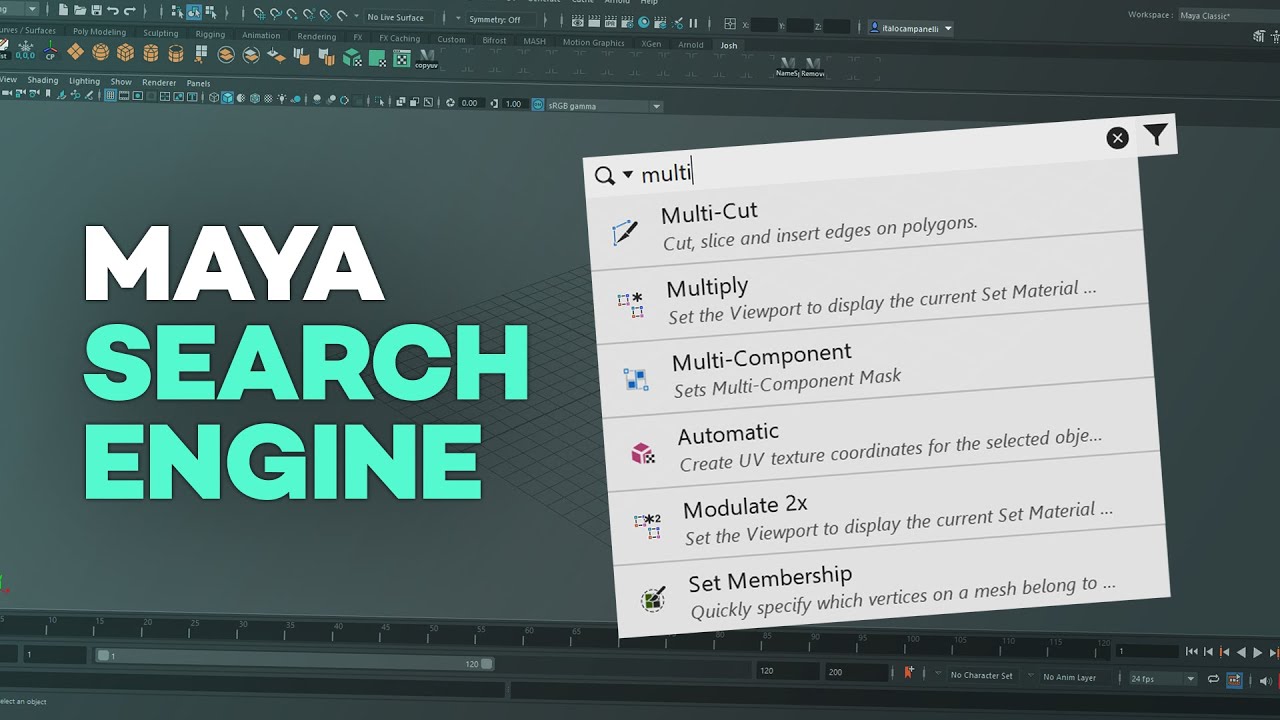Switch to the Rigging shelf tab
Viewport: 1280px width, 720px height.
coord(210,34)
